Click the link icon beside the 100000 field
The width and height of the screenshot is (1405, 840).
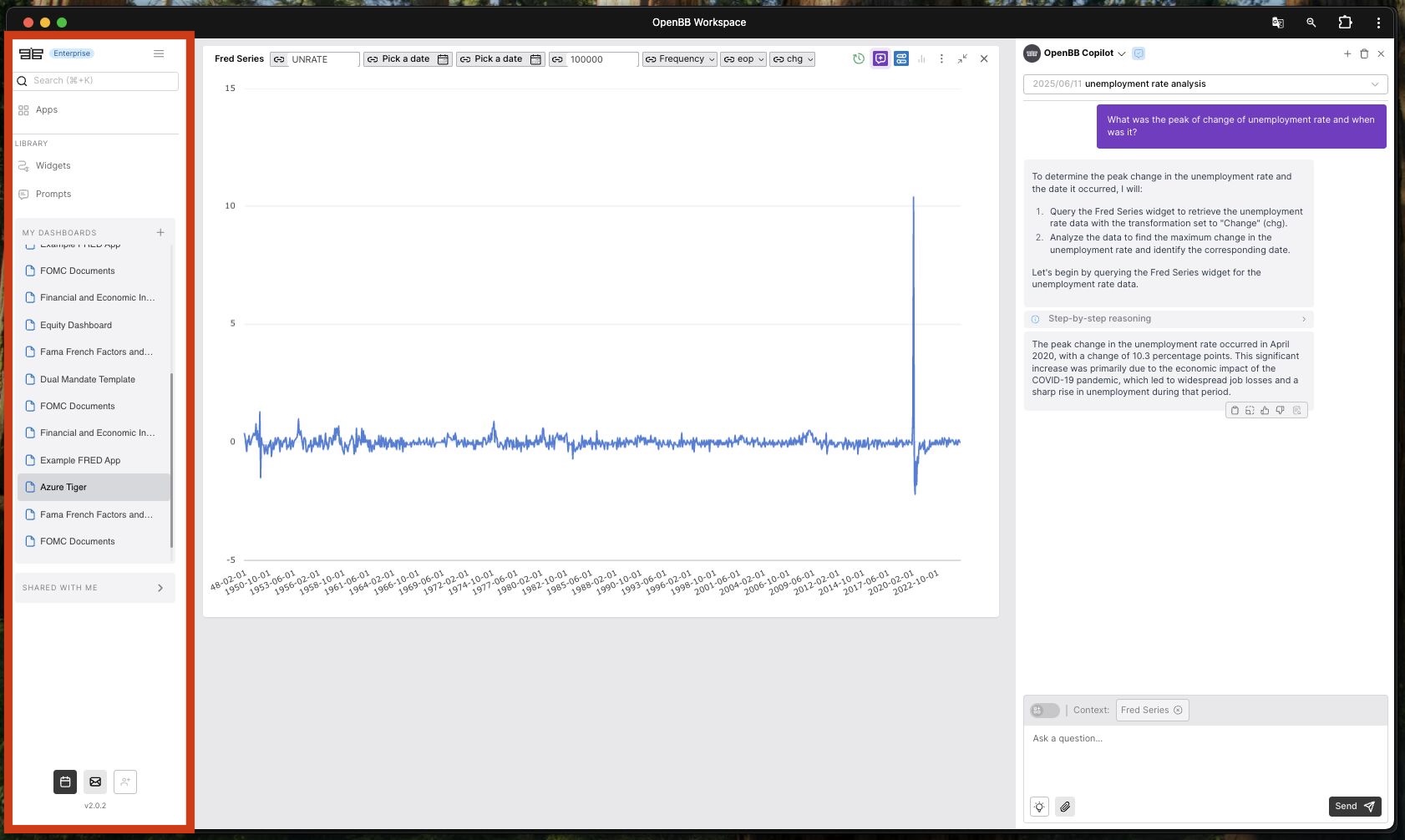pos(557,59)
